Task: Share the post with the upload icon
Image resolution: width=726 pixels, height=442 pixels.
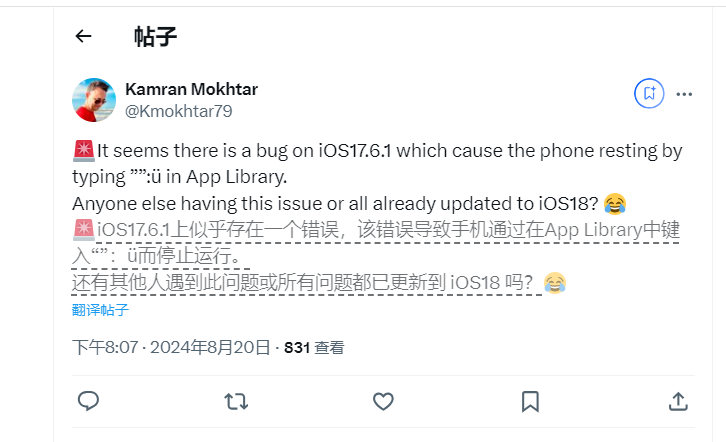Action: click(x=678, y=401)
